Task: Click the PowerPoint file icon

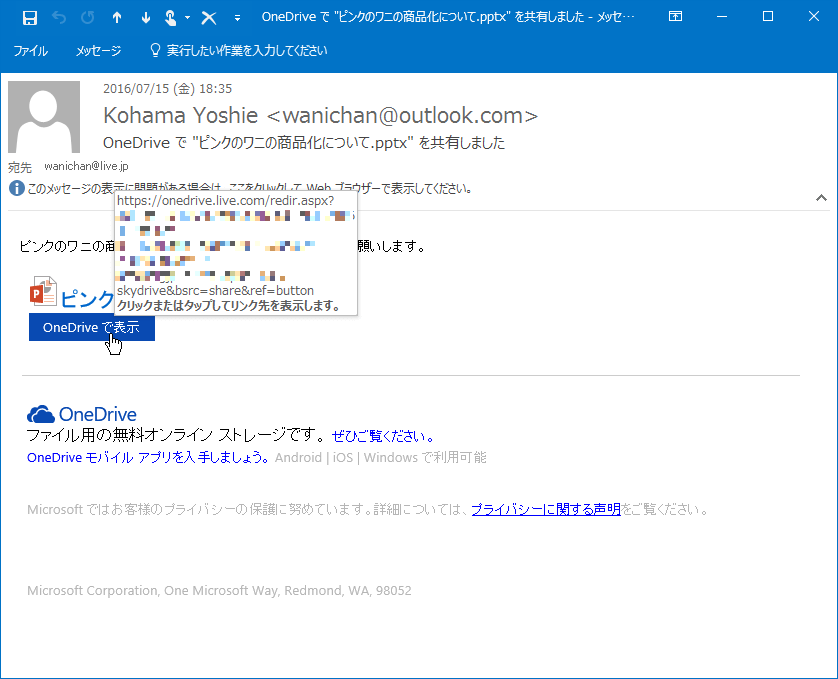Action: click(x=43, y=291)
